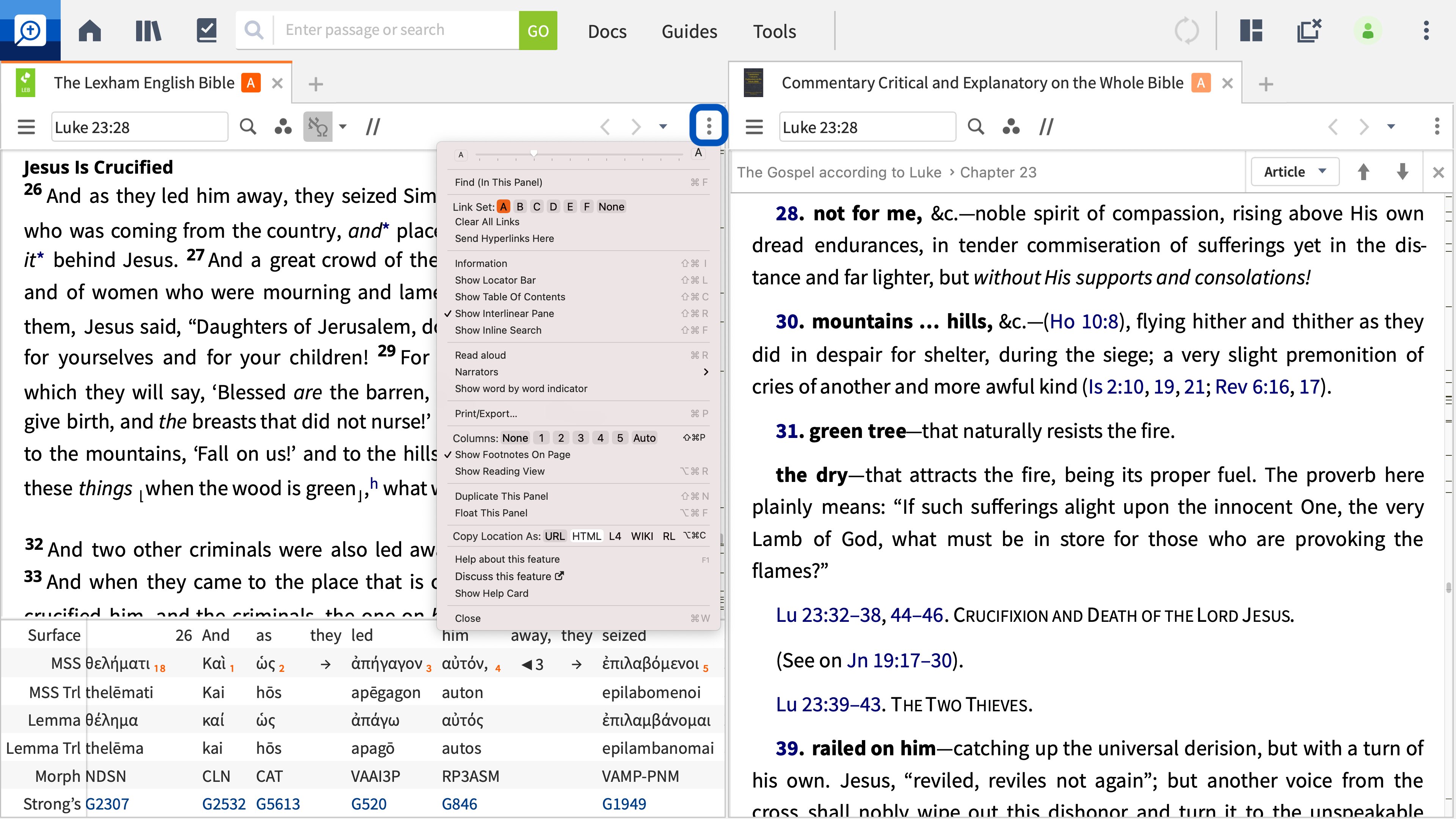Image resolution: width=1456 pixels, height=819 pixels.
Task: Open the checklist documents icon
Action: coord(207,30)
